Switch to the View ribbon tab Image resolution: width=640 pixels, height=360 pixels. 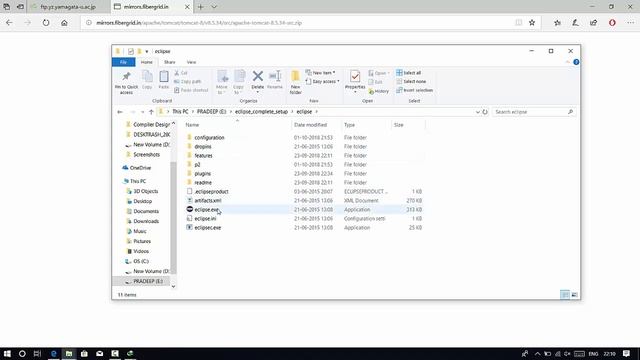tap(191, 62)
